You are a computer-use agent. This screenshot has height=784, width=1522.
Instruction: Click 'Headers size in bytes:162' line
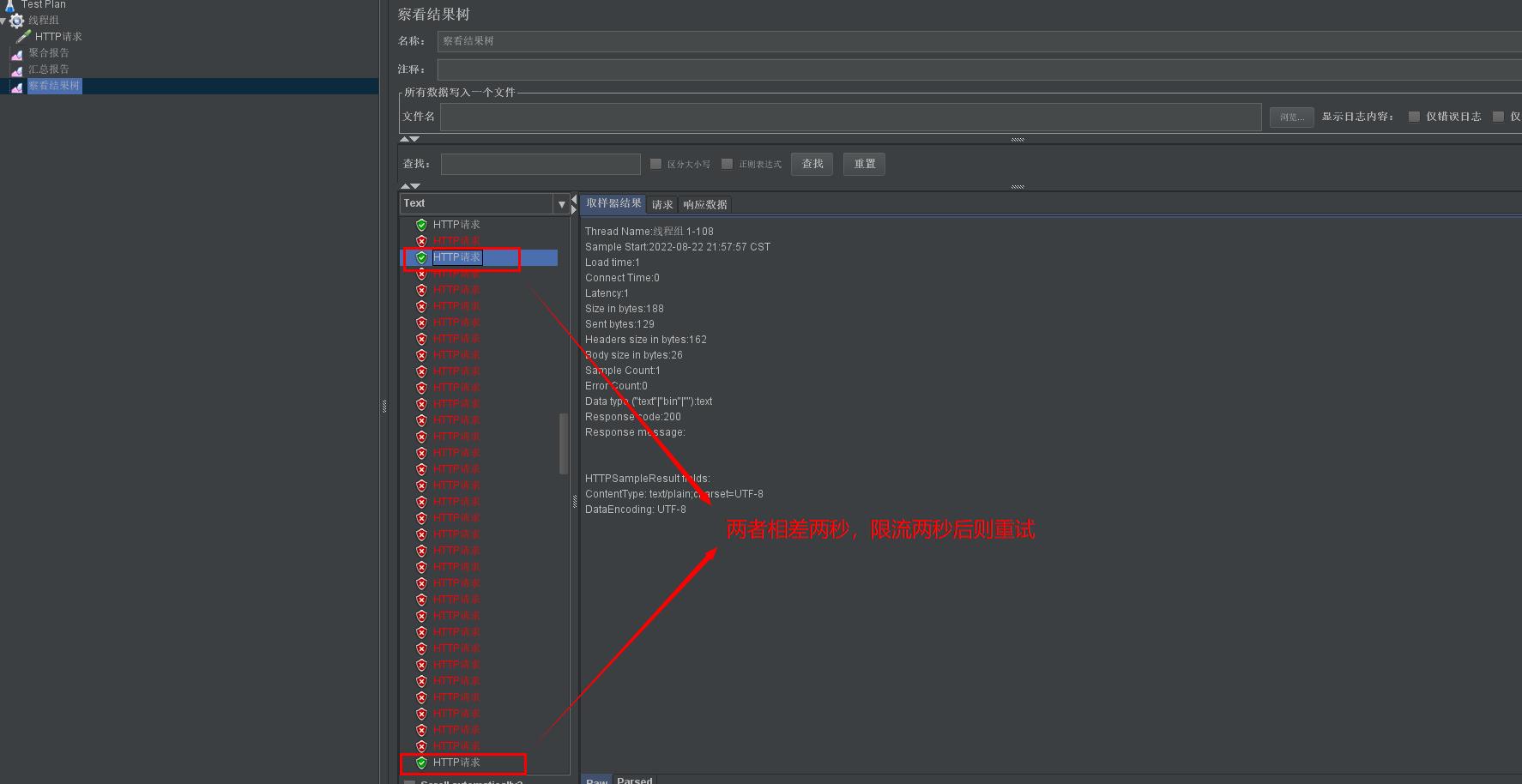coord(646,340)
